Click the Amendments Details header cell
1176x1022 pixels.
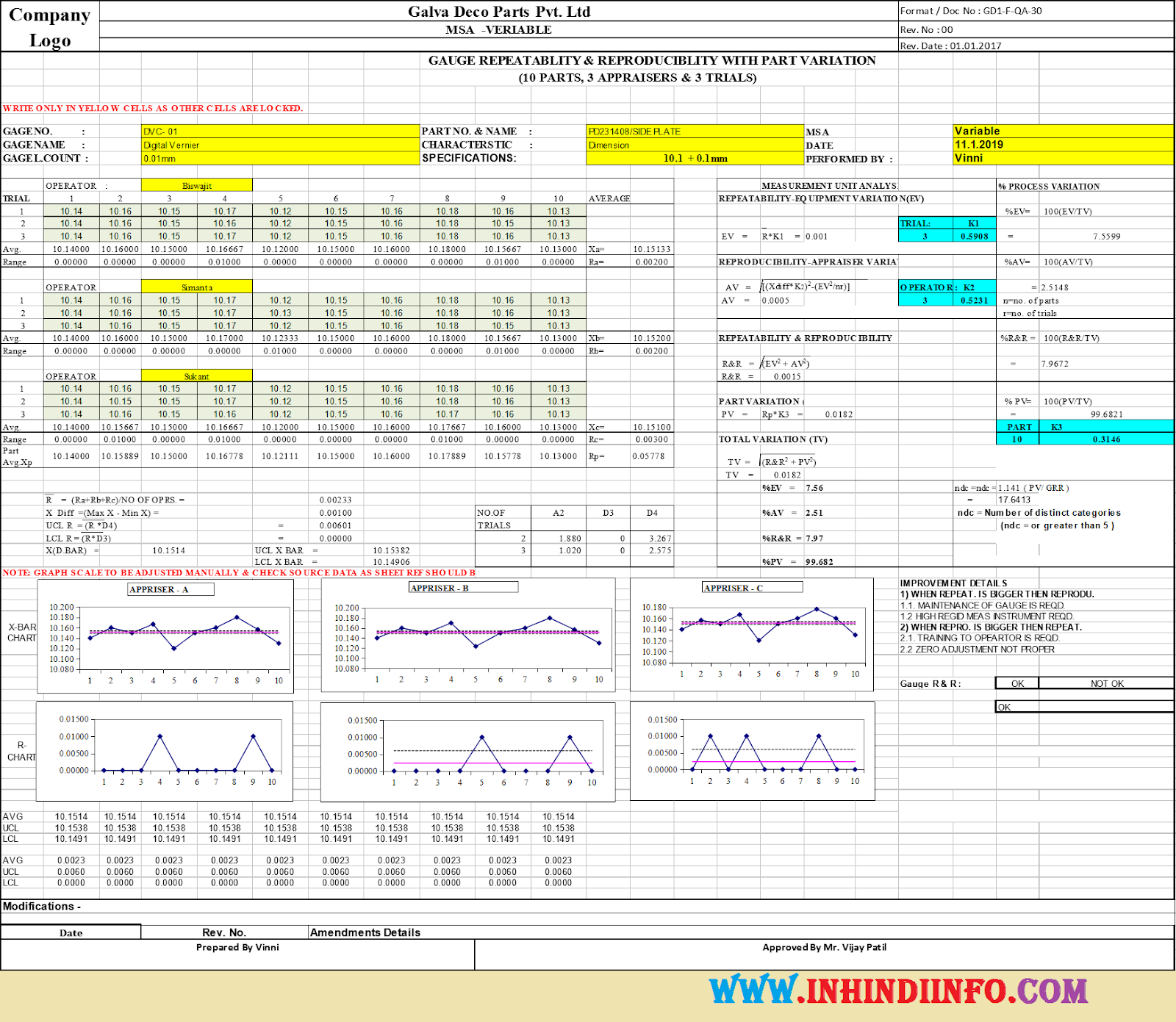367,932
